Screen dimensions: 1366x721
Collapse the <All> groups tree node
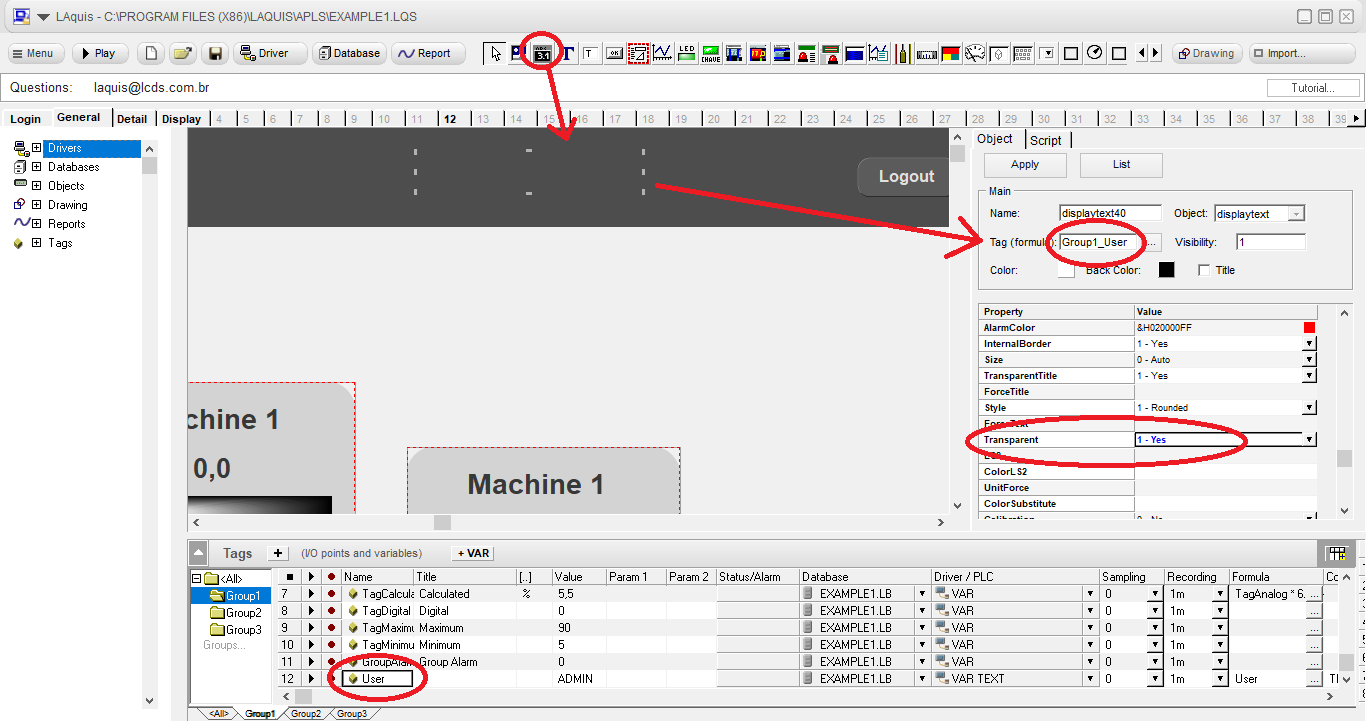point(196,579)
